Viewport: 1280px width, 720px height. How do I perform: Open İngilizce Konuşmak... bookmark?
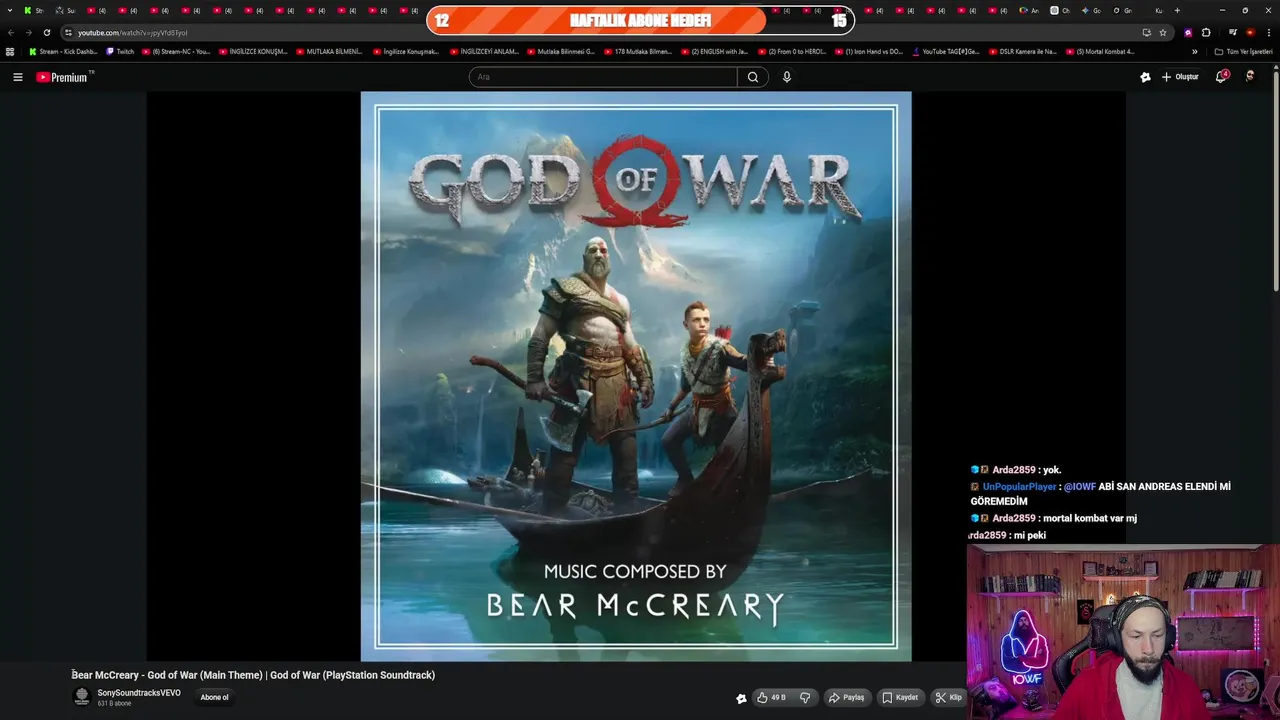(x=406, y=51)
